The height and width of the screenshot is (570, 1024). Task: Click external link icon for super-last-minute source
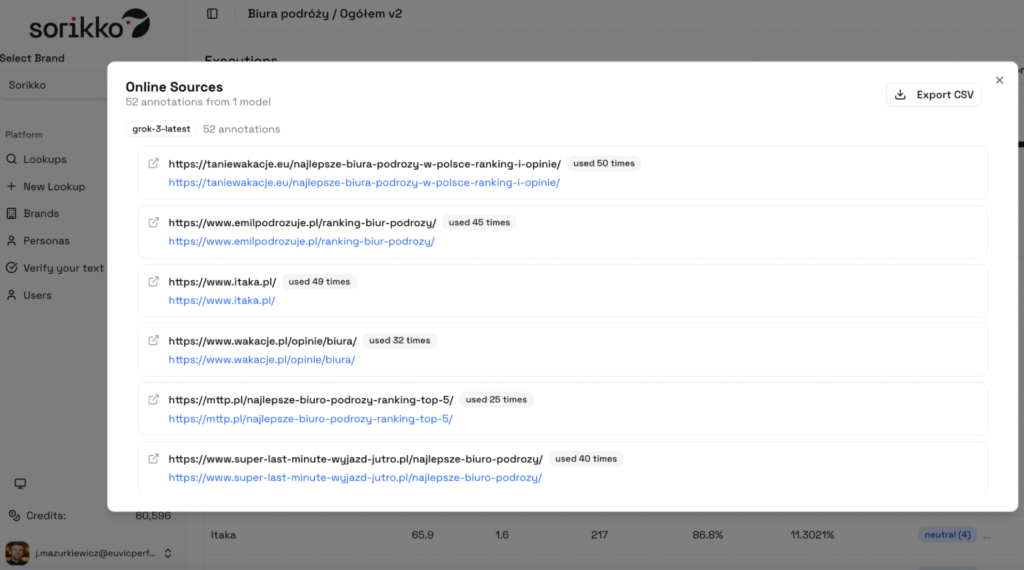pos(153,458)
